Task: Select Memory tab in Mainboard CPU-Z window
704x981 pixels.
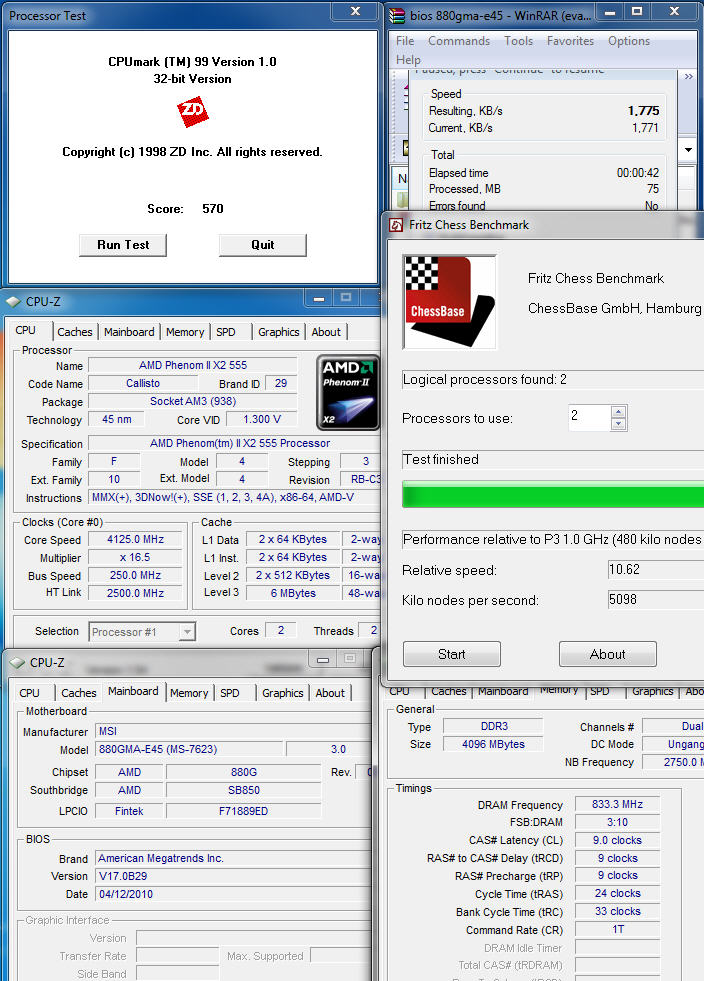Action: click(189, 693)
